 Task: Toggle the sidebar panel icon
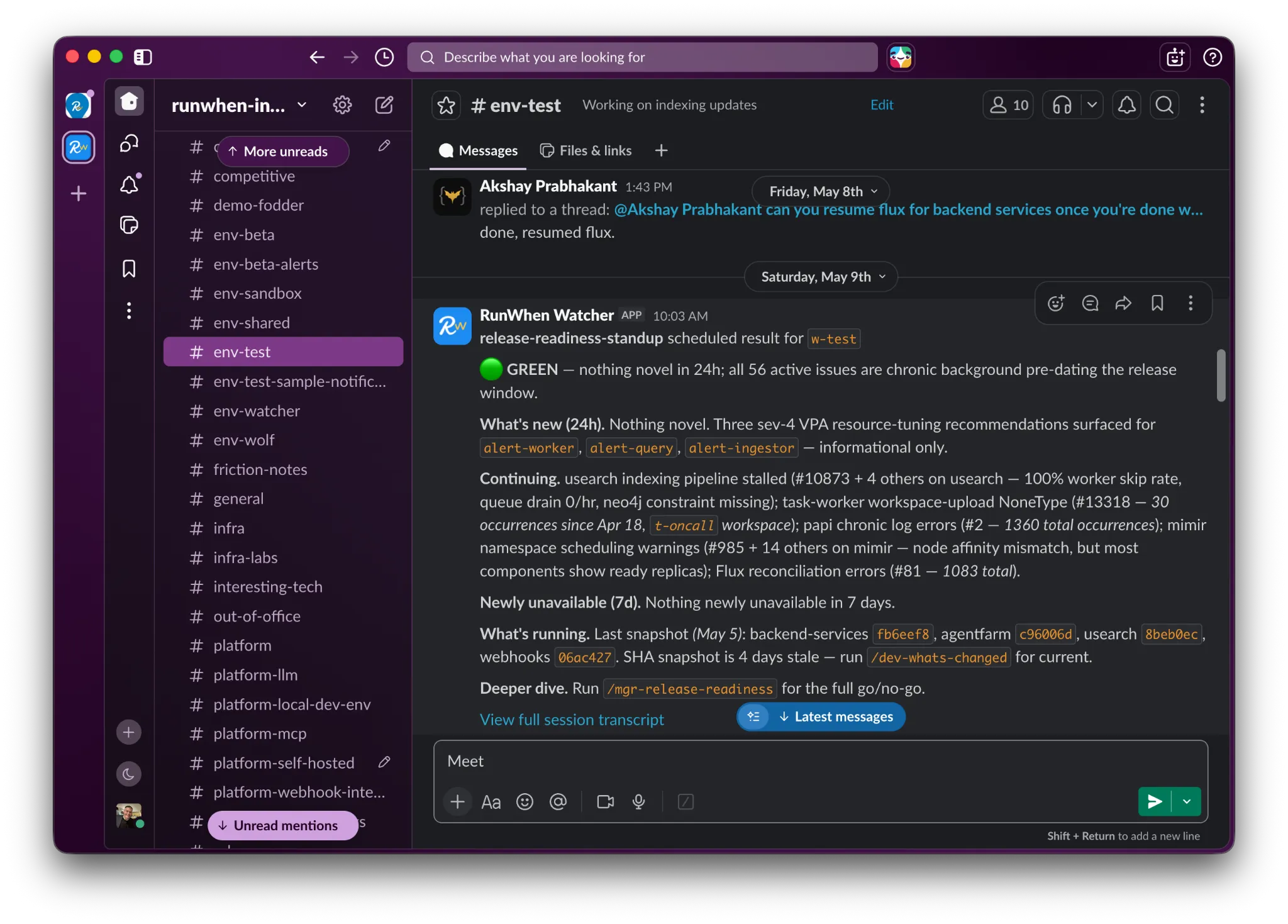(x=143, y=57)
